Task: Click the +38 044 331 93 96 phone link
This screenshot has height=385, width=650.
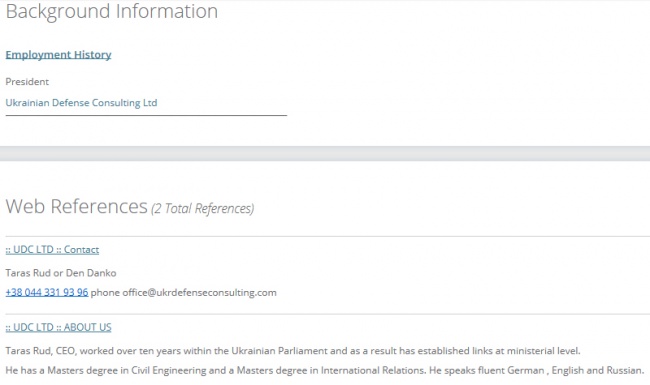Action: tap(47, 292)
